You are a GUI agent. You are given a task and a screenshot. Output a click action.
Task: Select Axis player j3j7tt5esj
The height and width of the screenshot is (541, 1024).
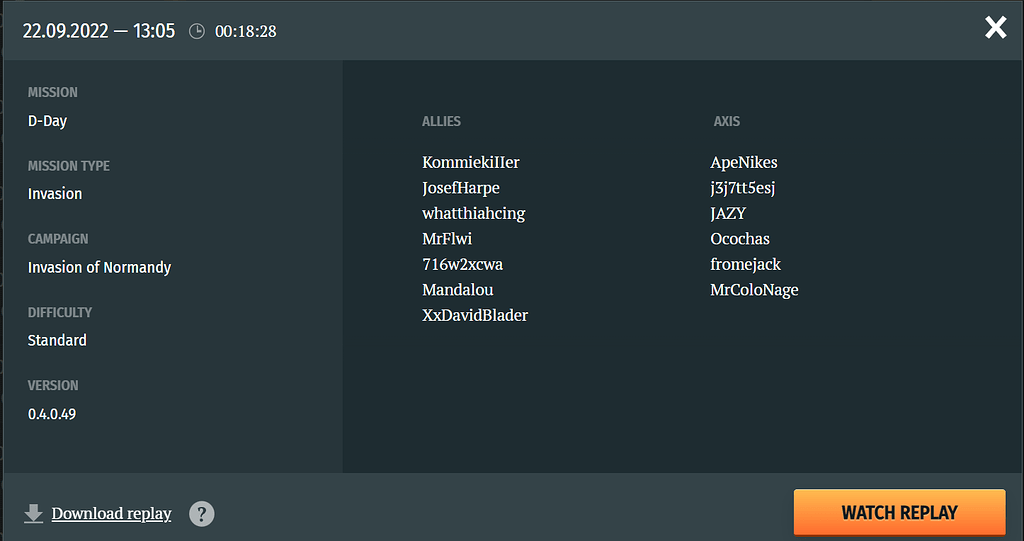click(x=743, y=188)
